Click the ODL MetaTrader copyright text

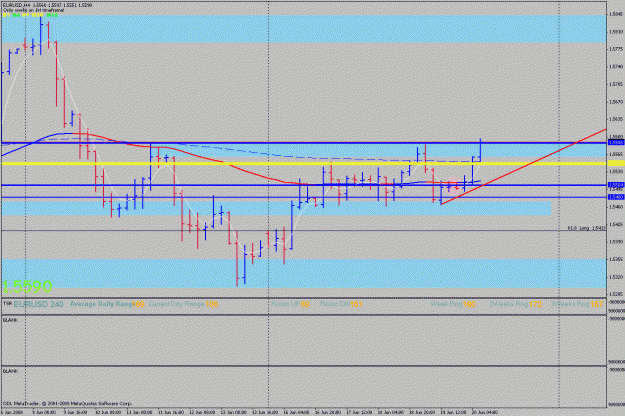coord(67,404)
